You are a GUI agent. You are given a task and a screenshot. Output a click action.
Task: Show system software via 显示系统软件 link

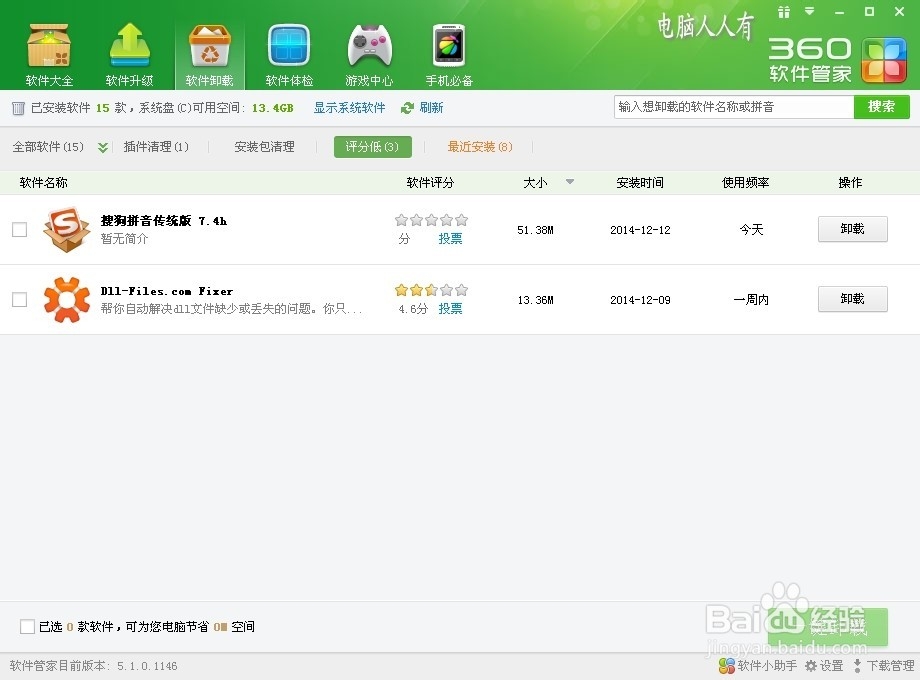coord(349,107)
